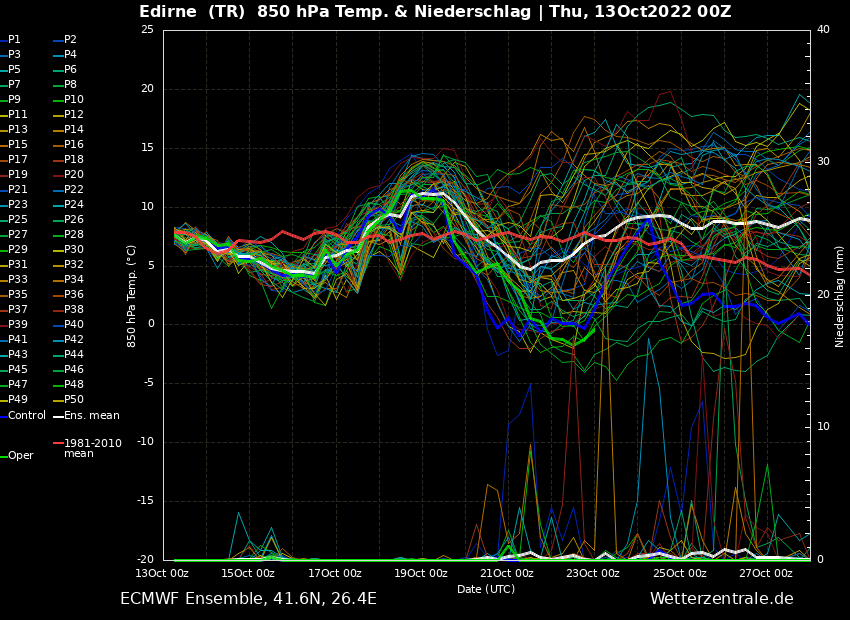Select legend entry P2

tap(70, 40)
